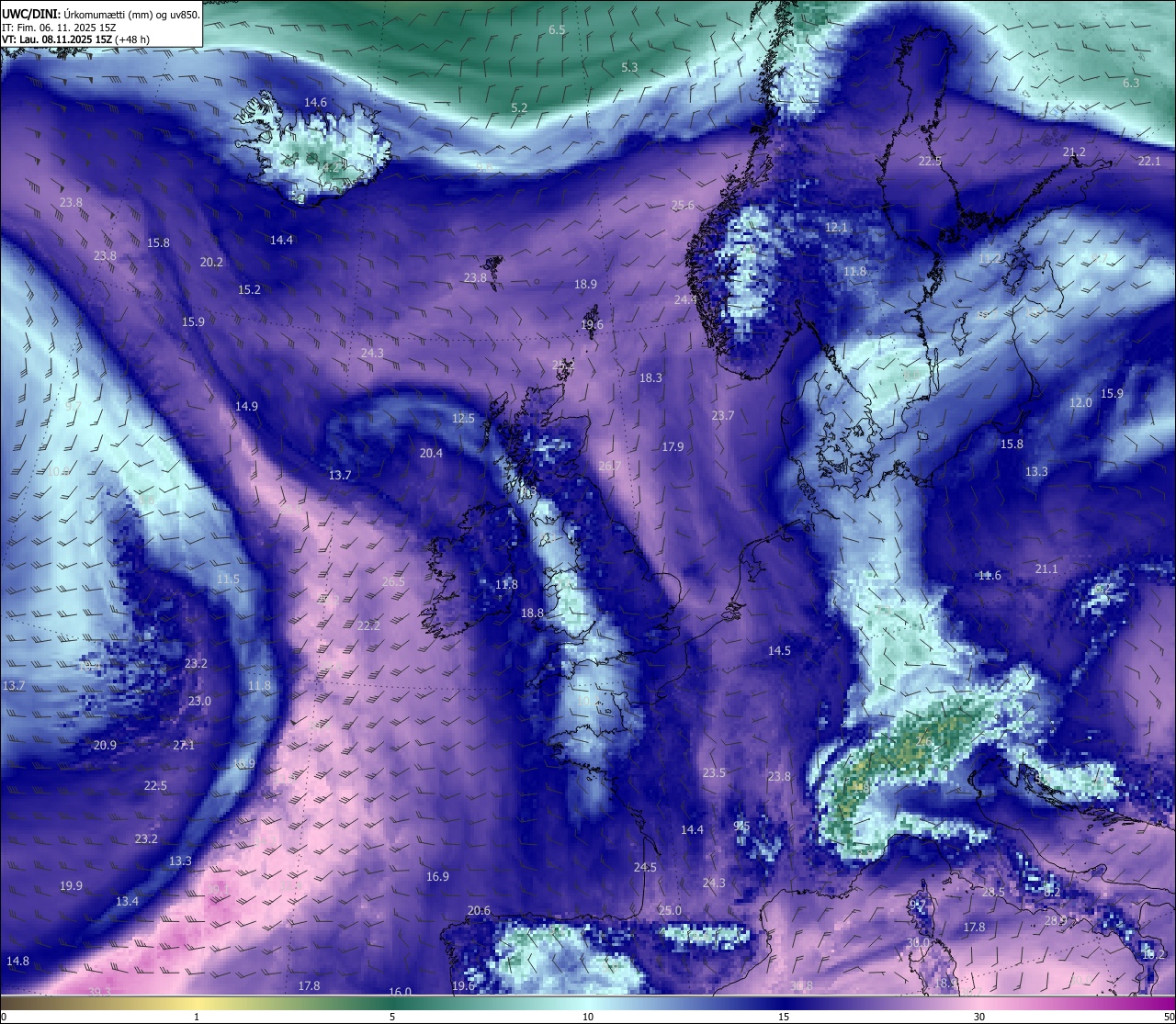Click the 12.5 value label
Screen dimensions: 1176x1024
[x=463, y=418]
